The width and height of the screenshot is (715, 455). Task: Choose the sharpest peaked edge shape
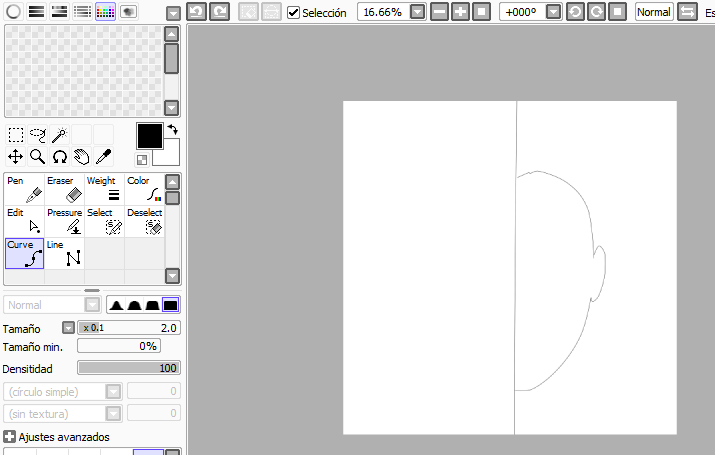point(117,305)
